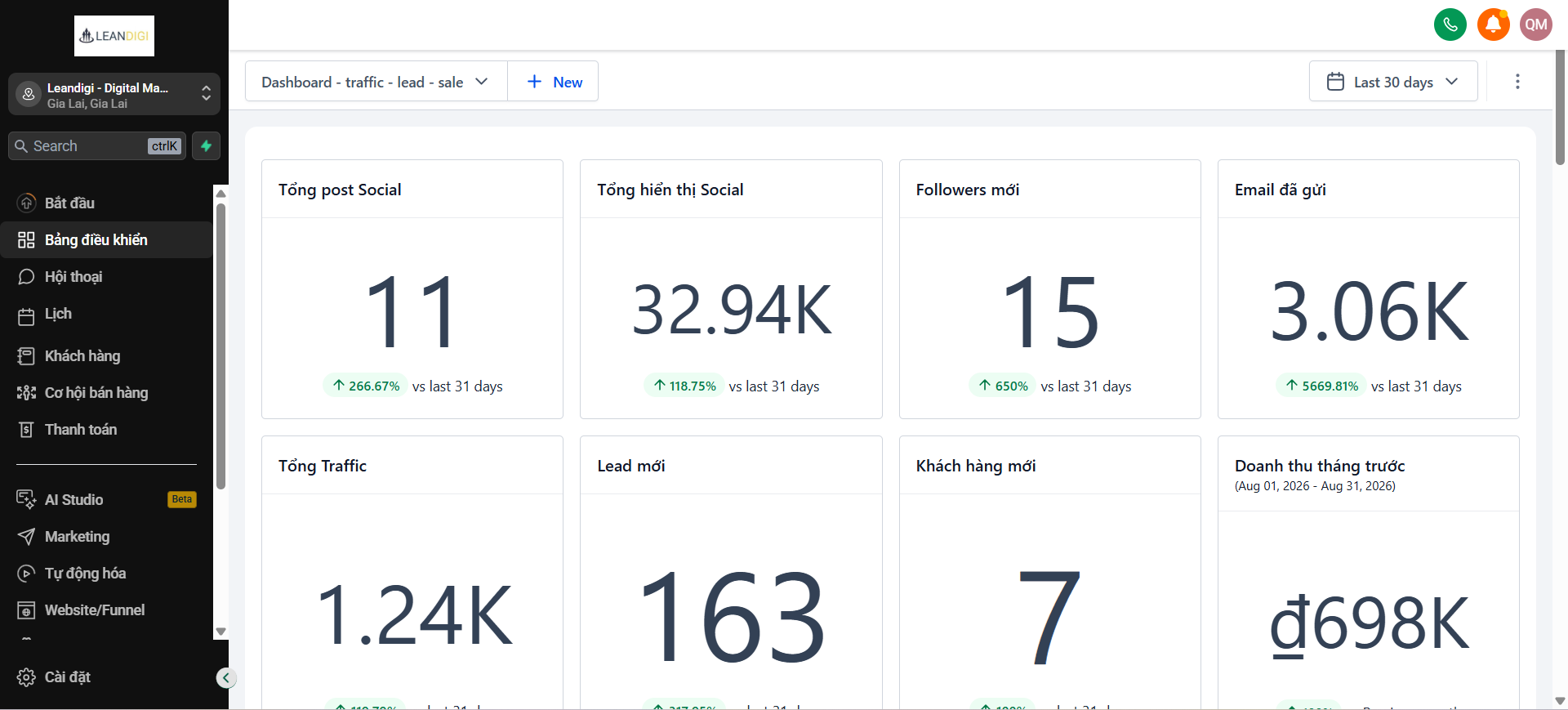1568x710 pixels.
Task: Click Doanh thu tháng trước title
Action: 1320,466
